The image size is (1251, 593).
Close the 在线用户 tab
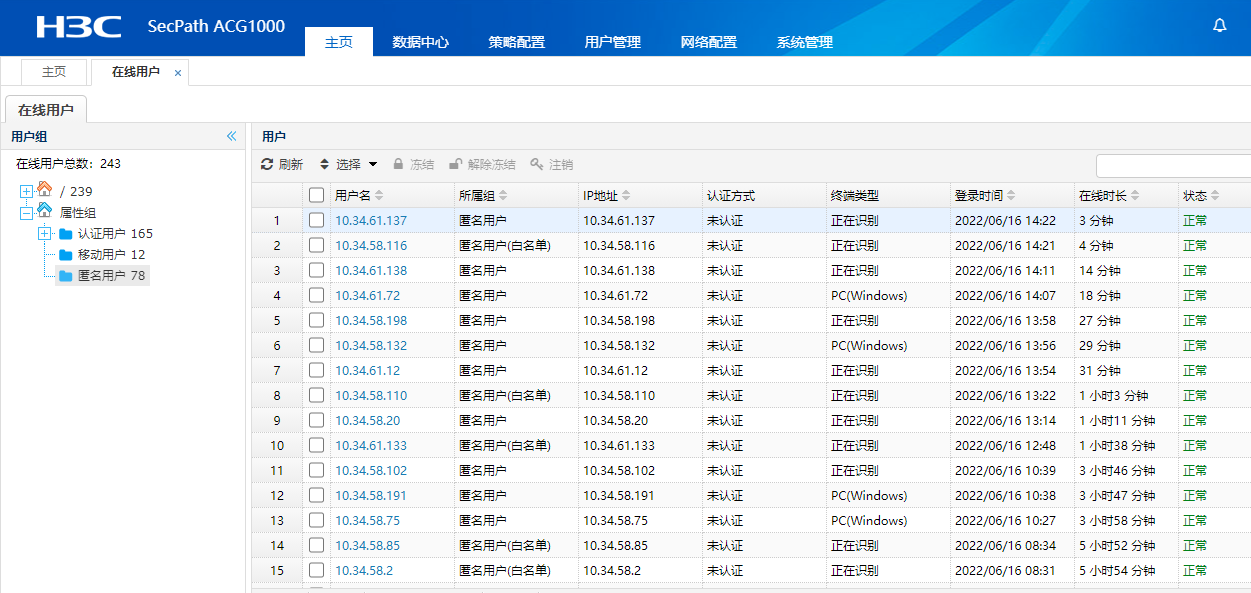[178, 73]
